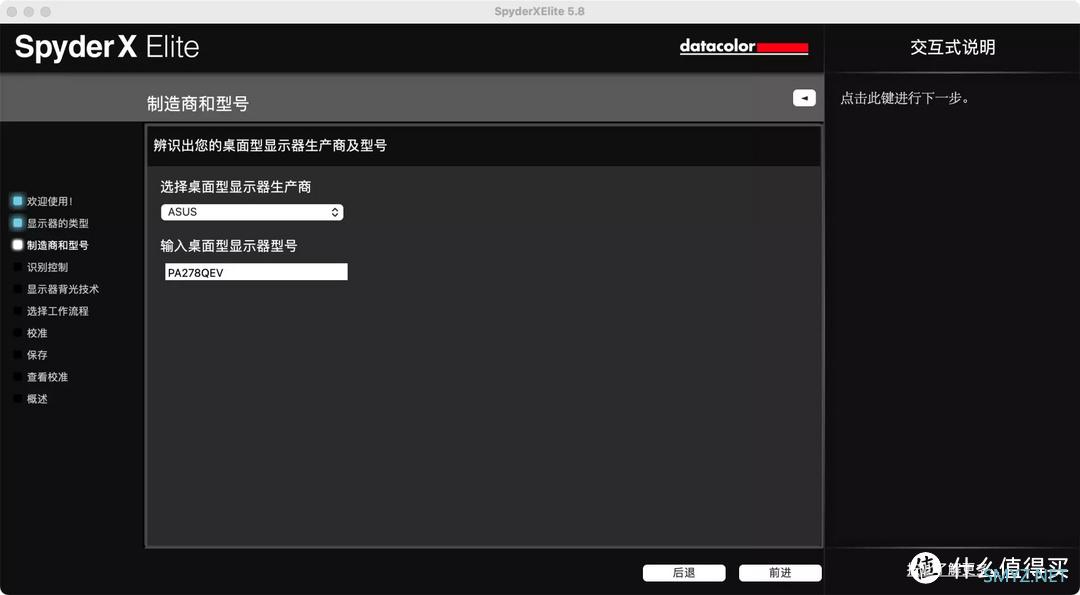The image size is (1080, 595).
Task: Click the chevron on the manufacturer selector
Action: coord(334,211)
